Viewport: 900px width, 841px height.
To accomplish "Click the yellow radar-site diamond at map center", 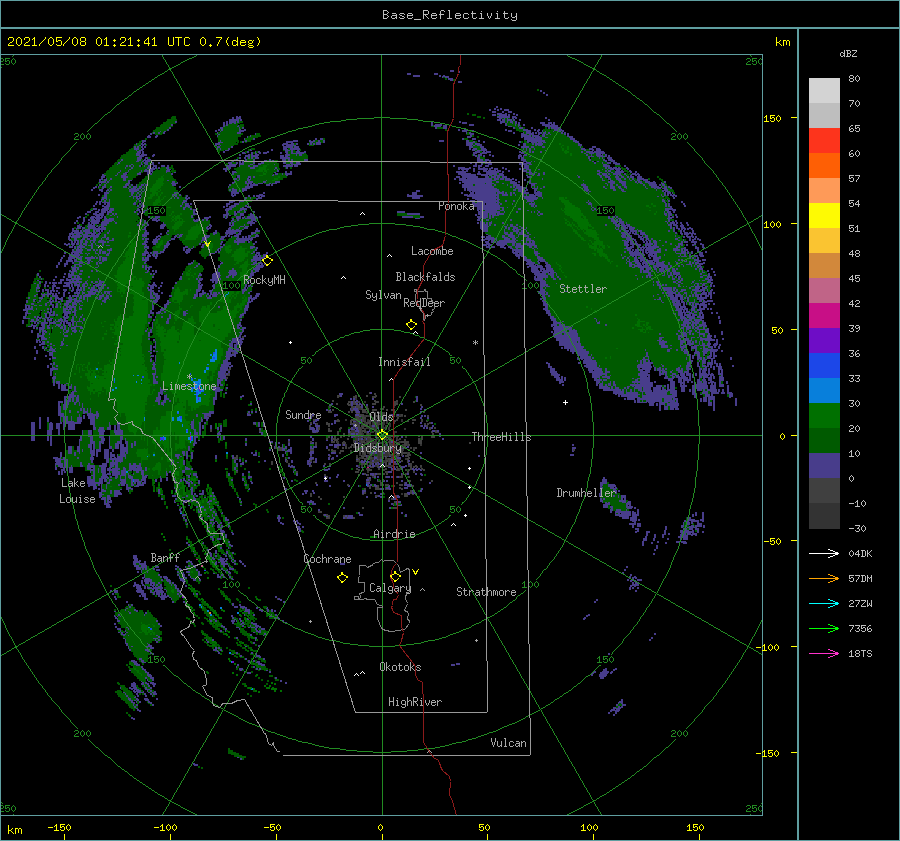I will [382, 435].
